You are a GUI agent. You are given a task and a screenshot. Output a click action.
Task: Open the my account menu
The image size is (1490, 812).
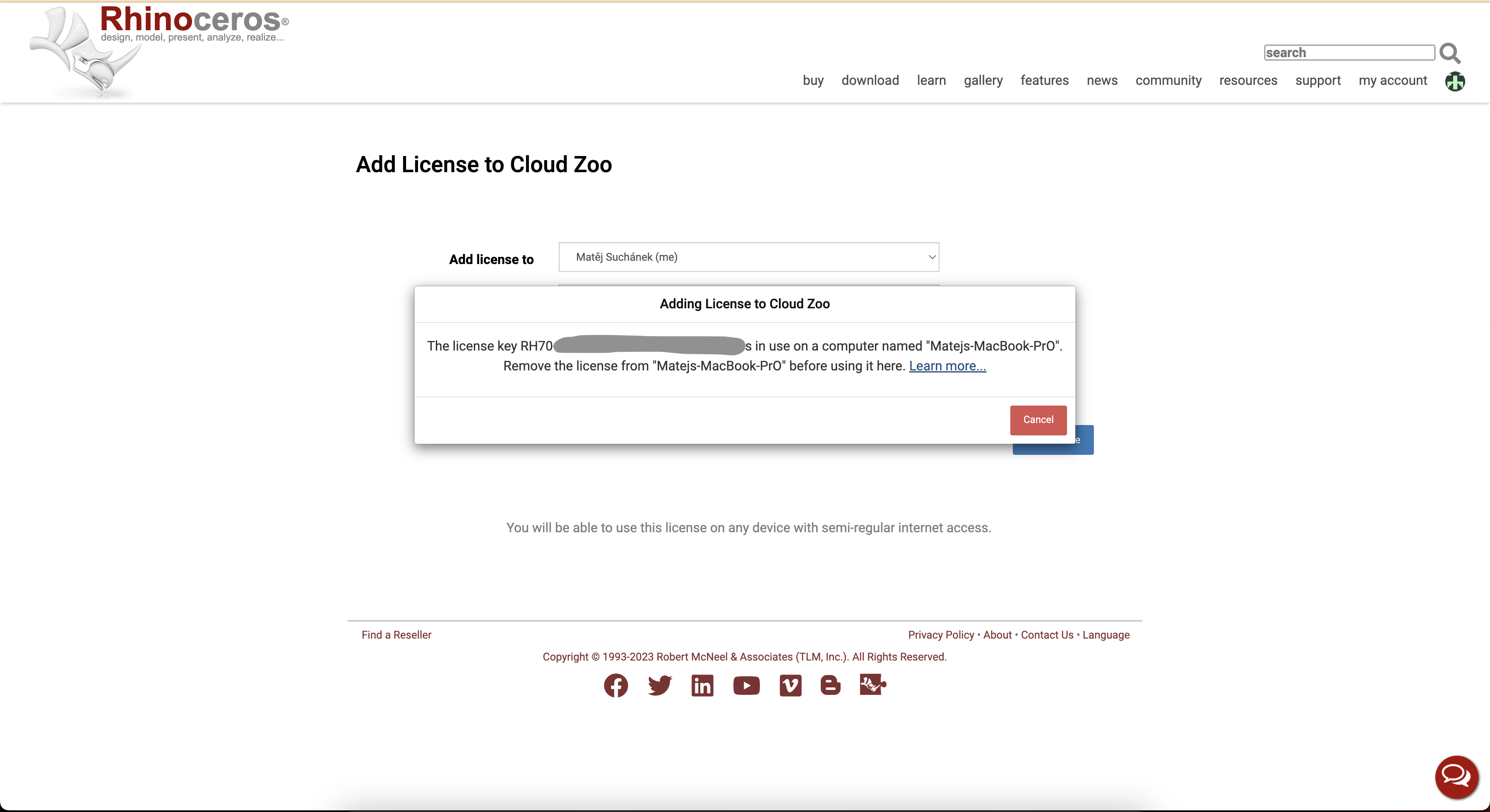click(x=1393, y=80)
